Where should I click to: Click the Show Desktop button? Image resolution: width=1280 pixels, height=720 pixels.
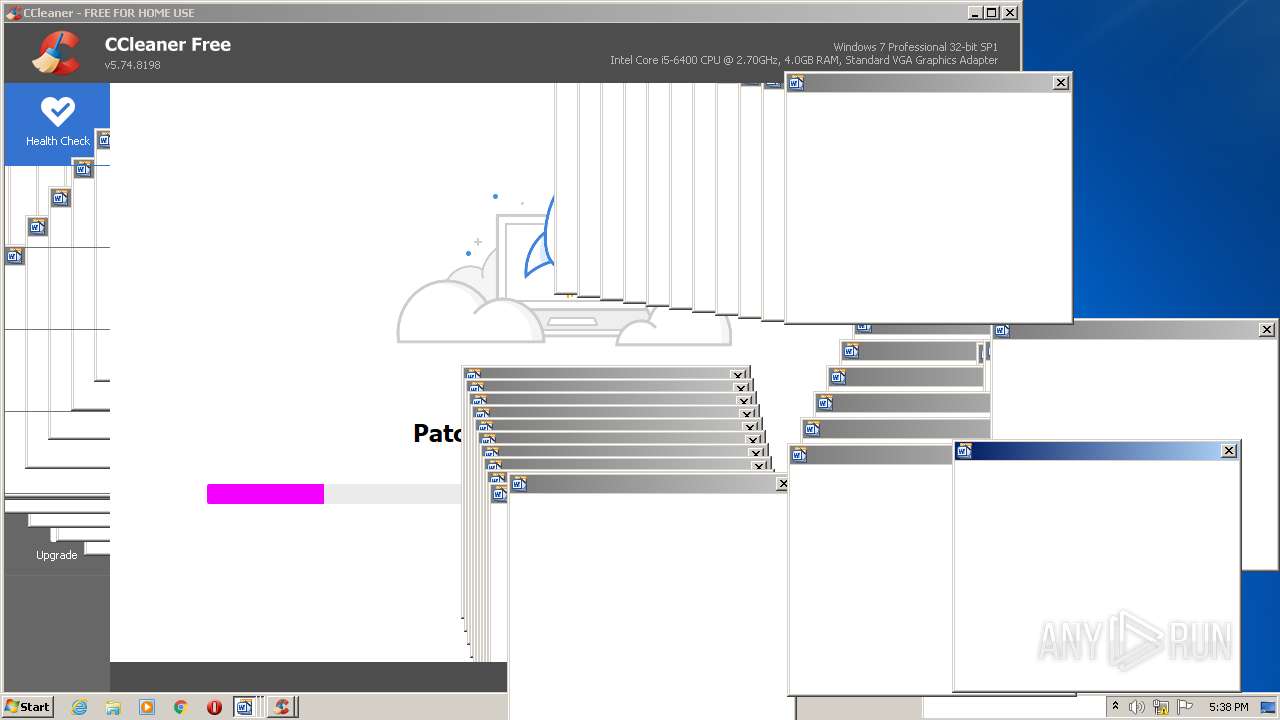click(x=1269, y=707)
